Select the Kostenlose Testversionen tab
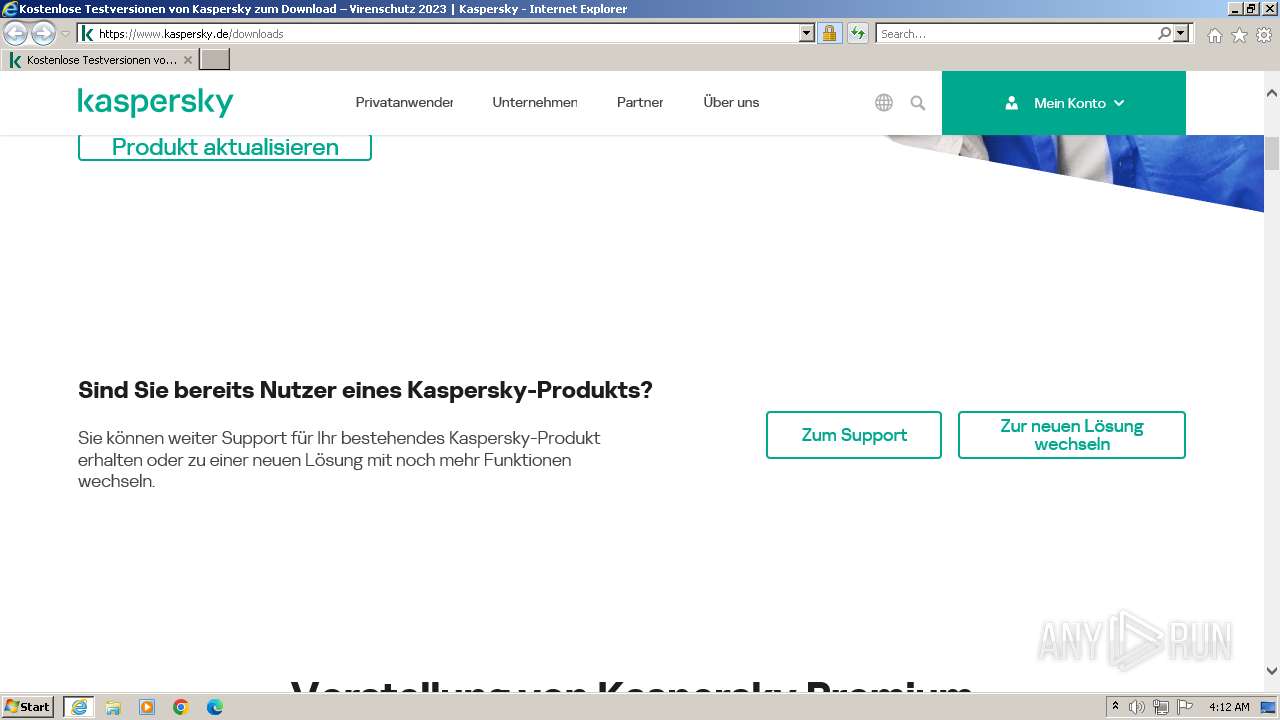The image size is (1280, 720). tap(100, 60)
